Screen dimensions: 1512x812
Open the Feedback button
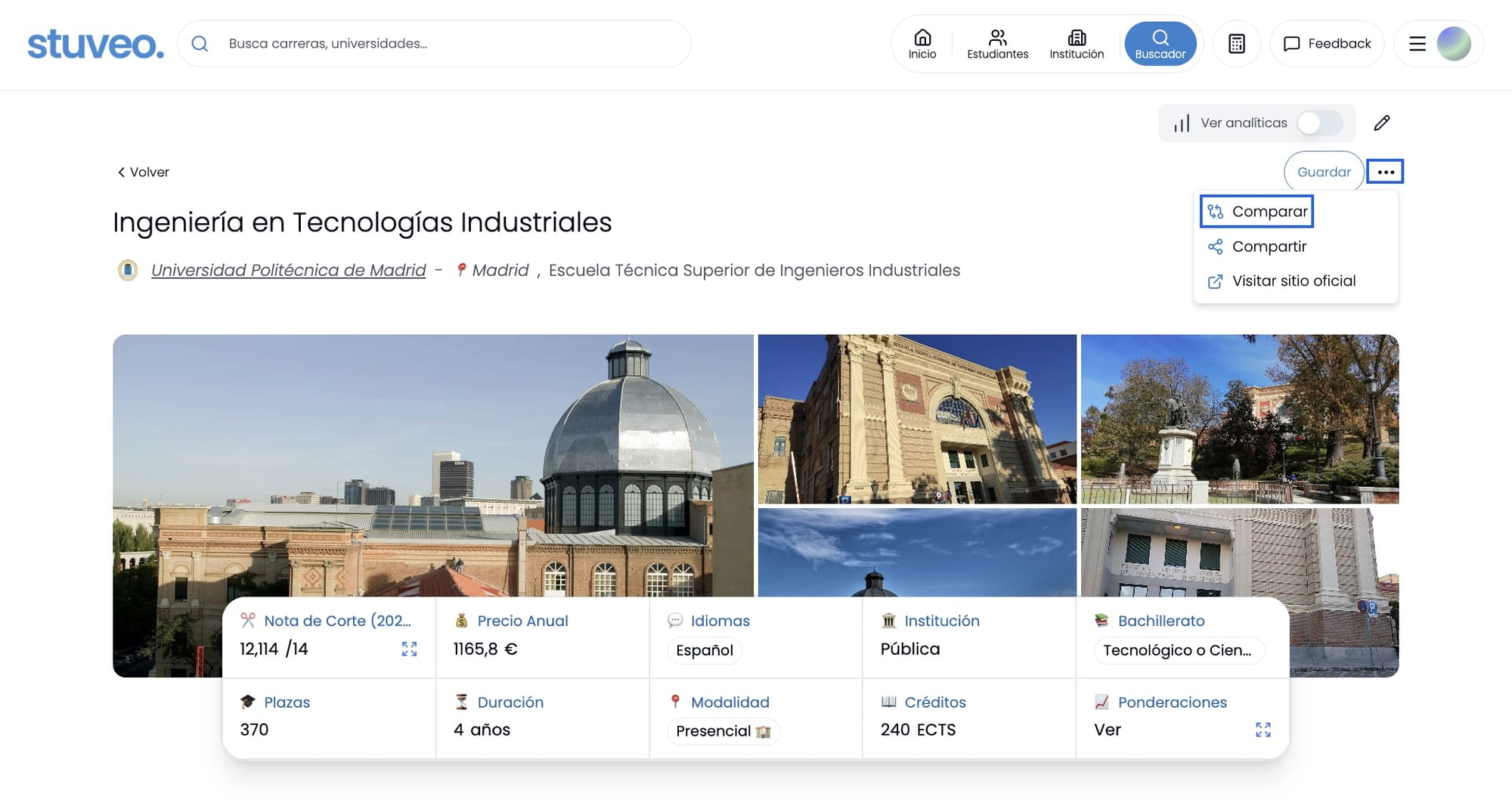[x=1327, y=44]
